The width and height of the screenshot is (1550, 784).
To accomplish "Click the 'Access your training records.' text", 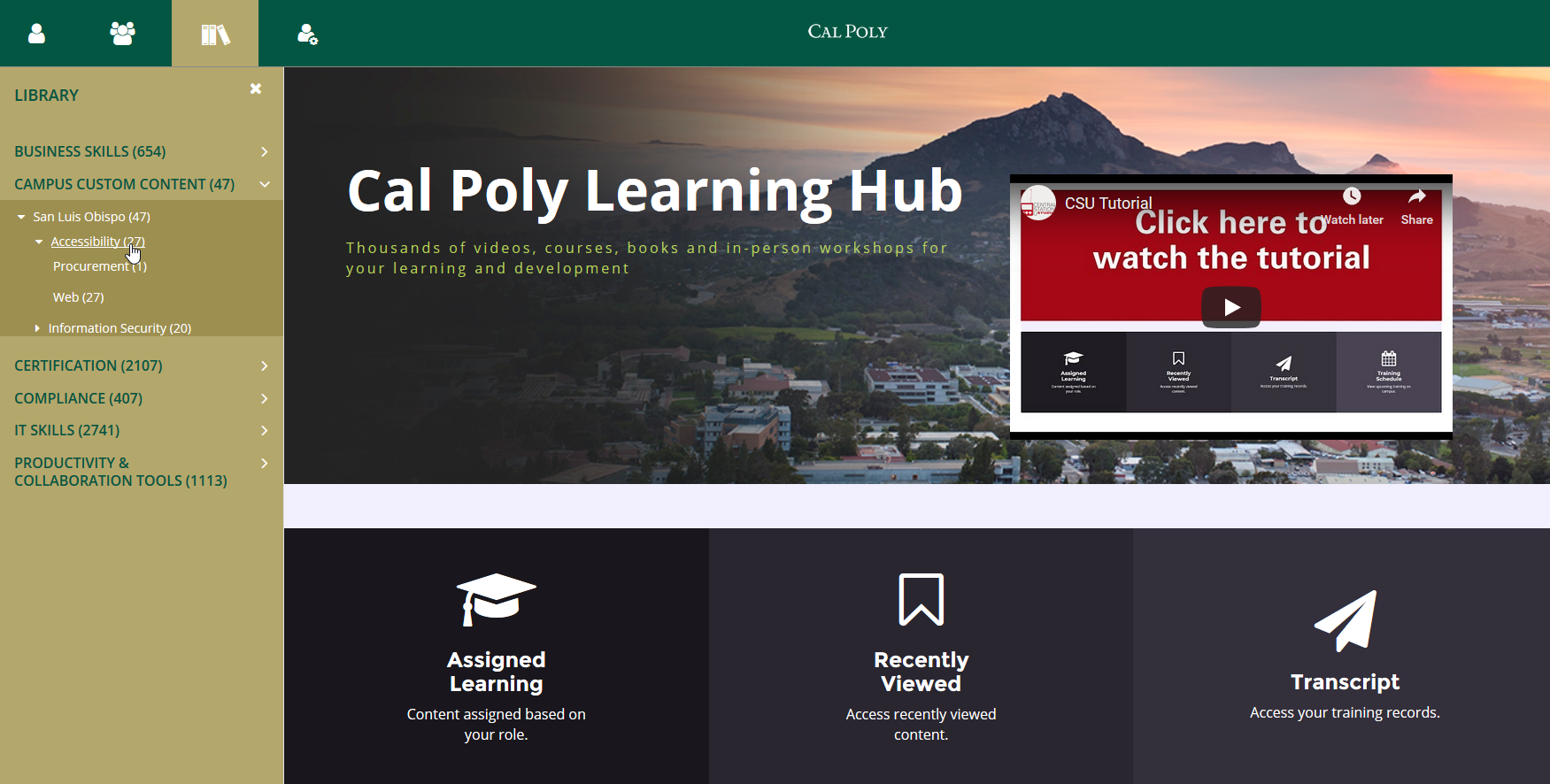I will pyautogui.click(x=1346, y=712).
